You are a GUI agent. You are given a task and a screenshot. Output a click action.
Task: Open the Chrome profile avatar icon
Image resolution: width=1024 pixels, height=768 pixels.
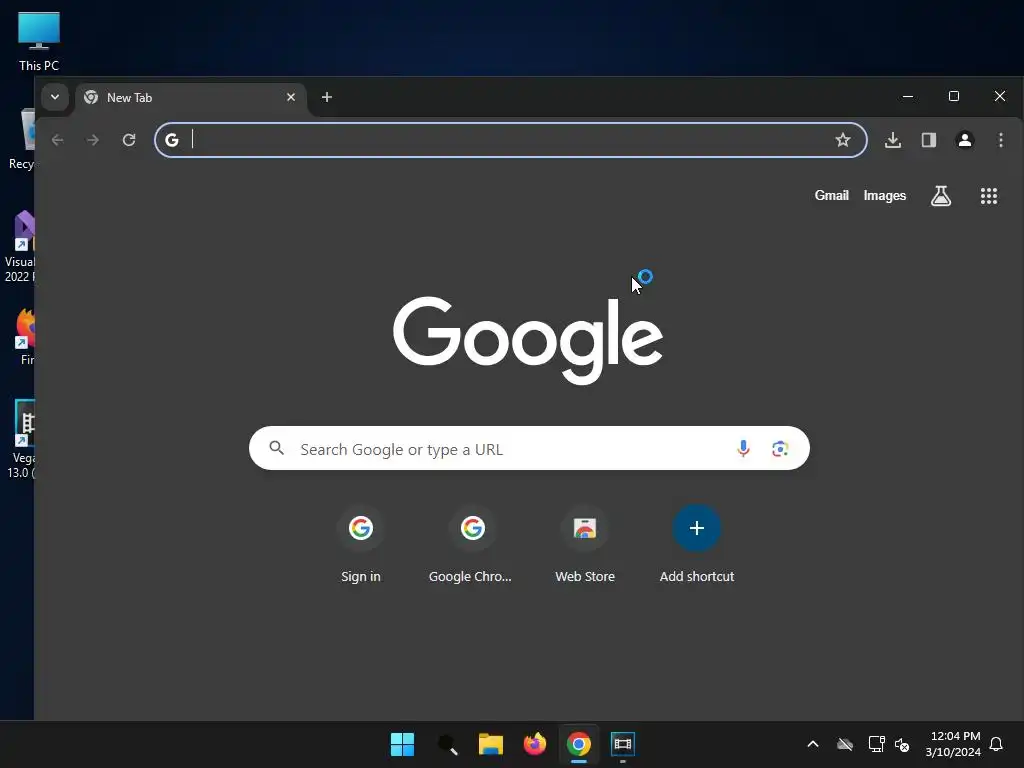[x=965, y=140]
